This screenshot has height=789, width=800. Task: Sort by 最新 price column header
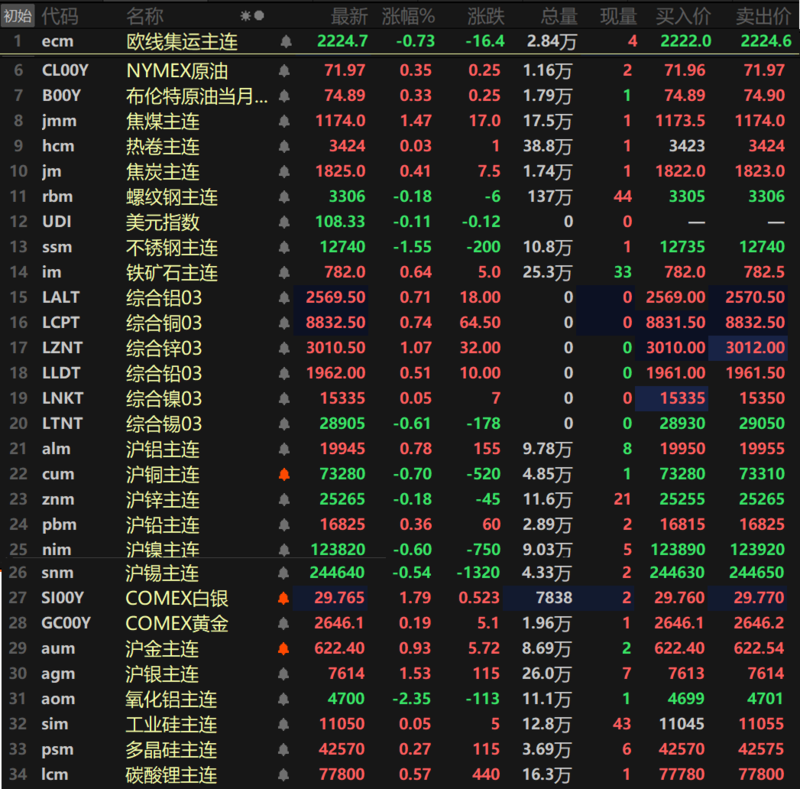349,16
